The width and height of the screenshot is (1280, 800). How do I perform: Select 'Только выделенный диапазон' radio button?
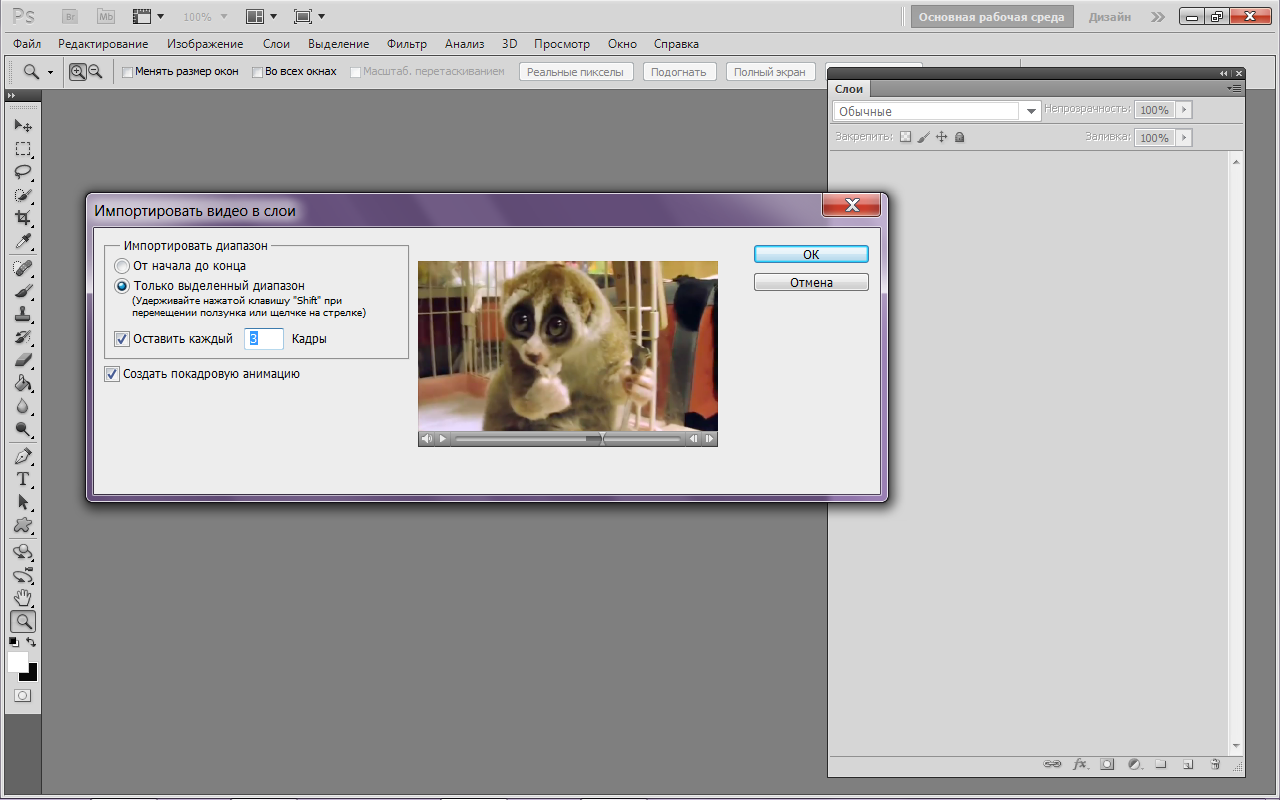point(122,286)
